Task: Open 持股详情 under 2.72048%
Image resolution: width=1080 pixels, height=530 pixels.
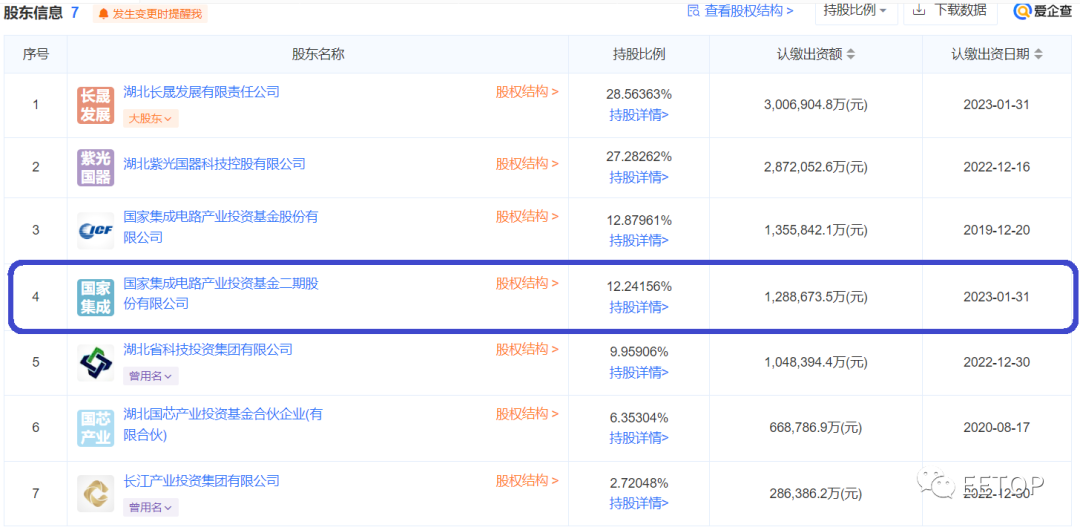Action: pyautogui.click(x=638, y=504)
